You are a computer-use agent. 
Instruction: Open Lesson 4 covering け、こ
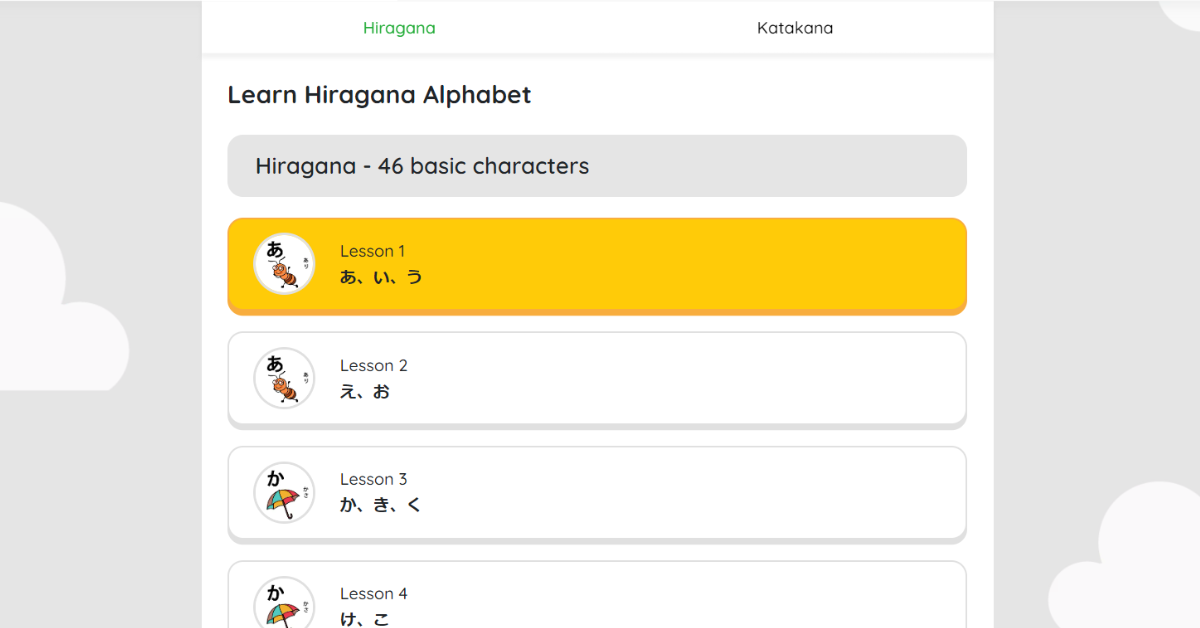[597, 600]
